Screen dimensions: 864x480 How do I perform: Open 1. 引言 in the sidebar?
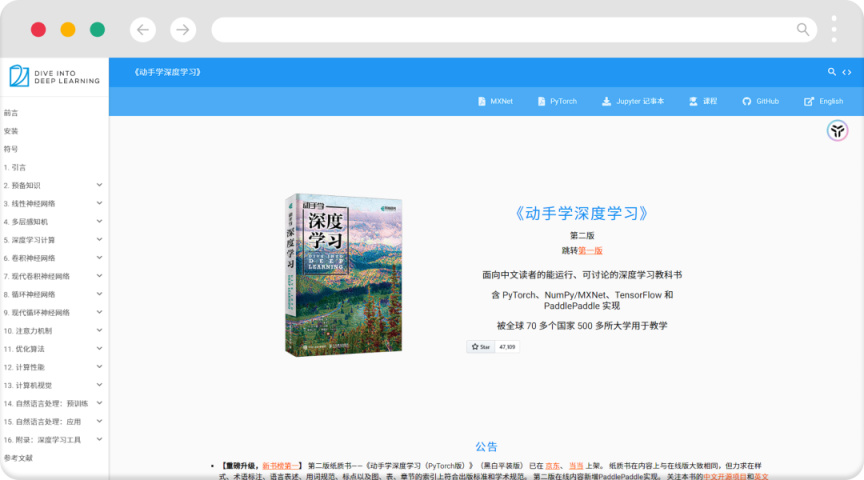coord(14,168)
